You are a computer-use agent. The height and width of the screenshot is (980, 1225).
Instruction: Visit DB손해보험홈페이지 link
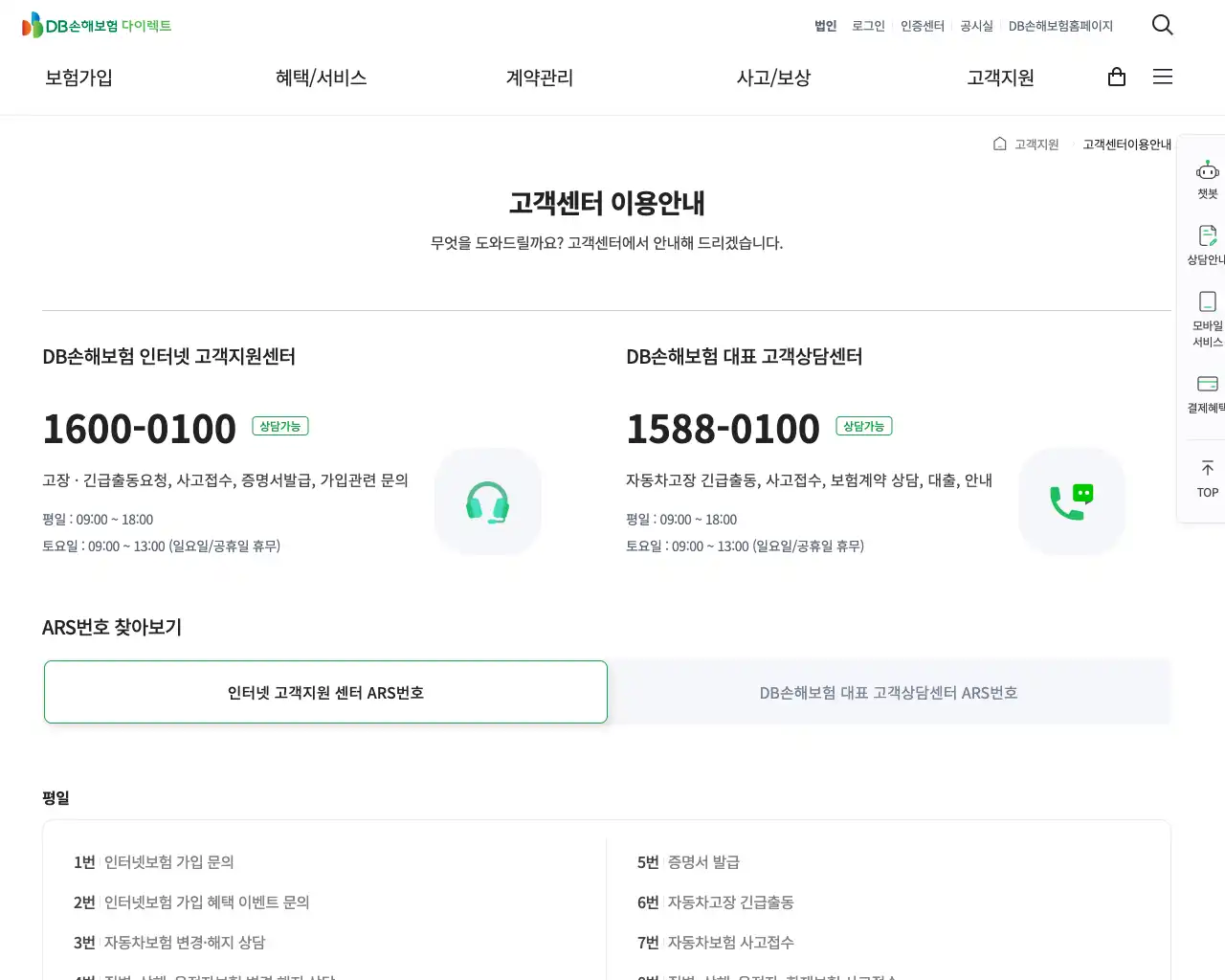[x=1060, y=26]
